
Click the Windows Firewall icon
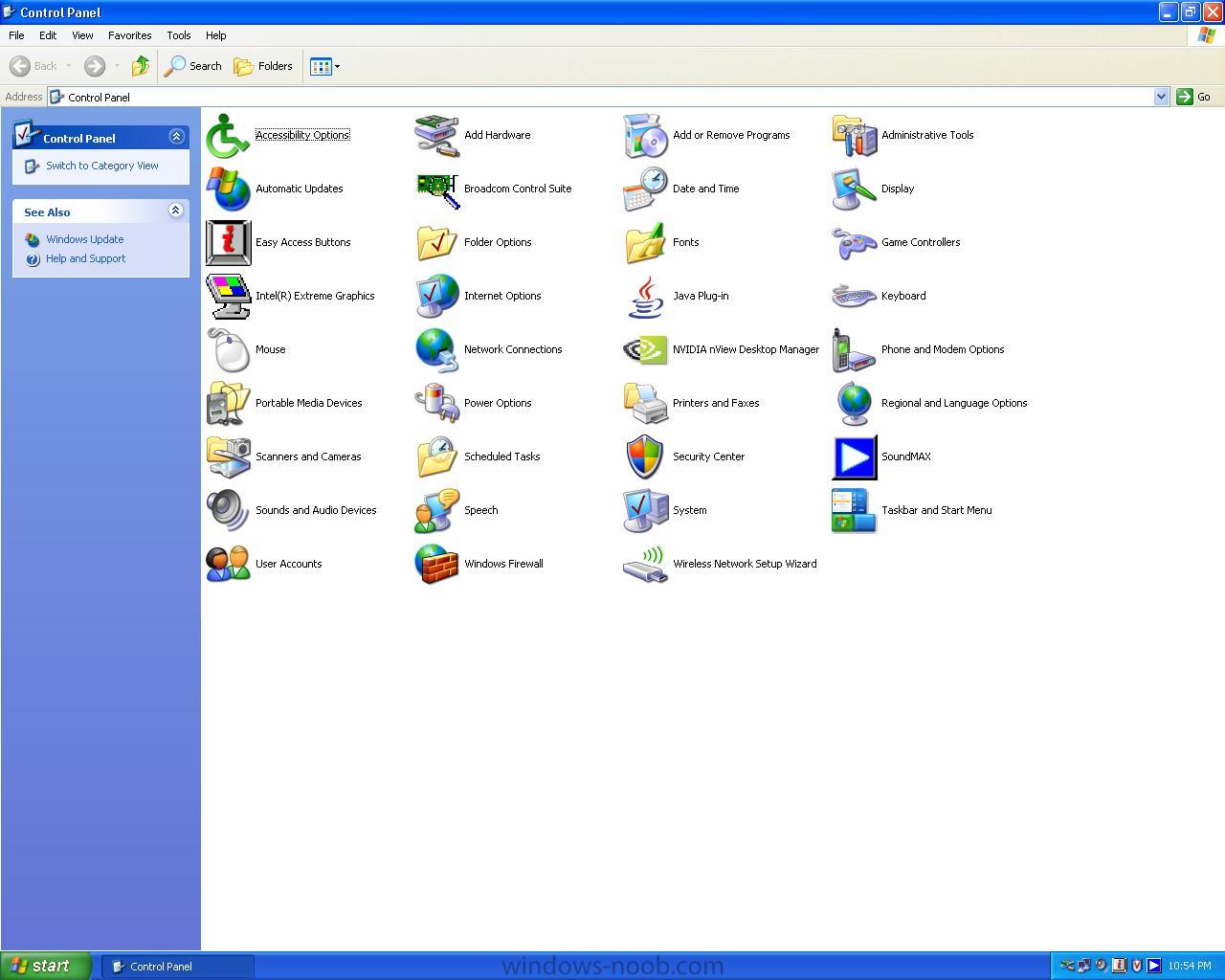pos(436,564)
